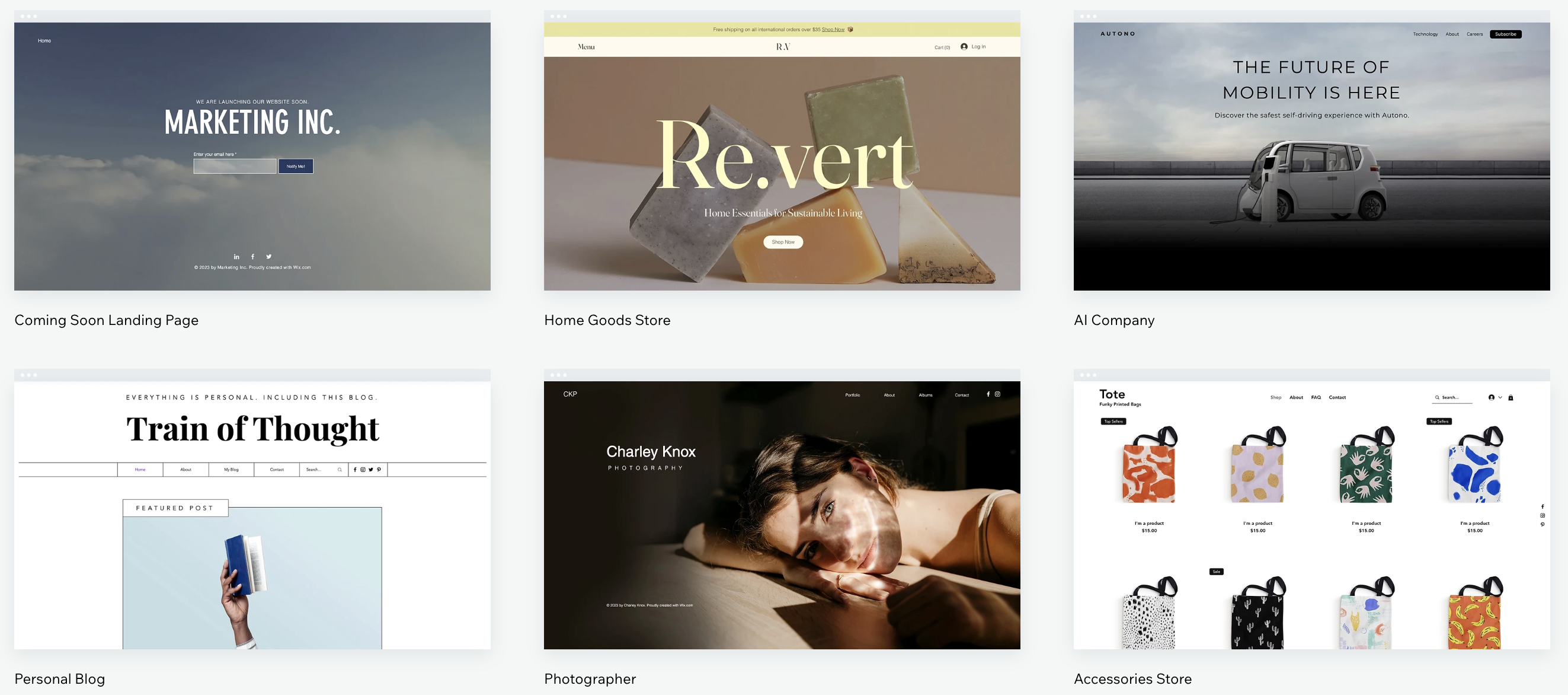Click Facebook icon in Charley Knox header

pos(988,395)
